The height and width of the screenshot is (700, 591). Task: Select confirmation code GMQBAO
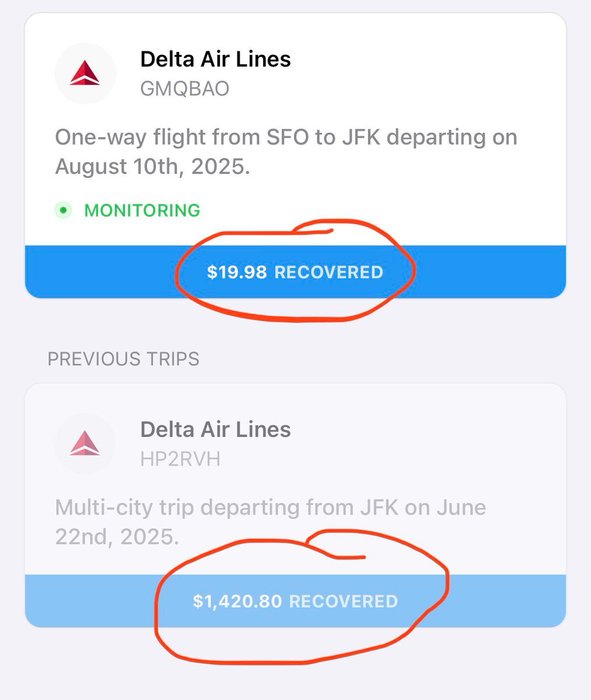coord(185,89)
